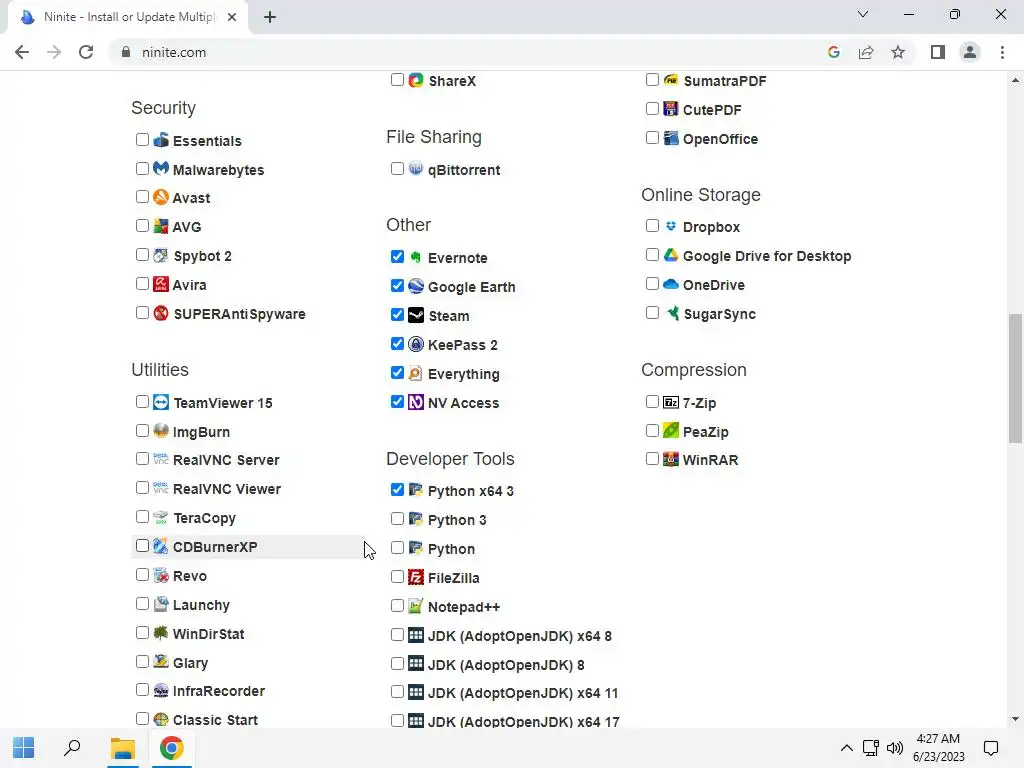The height and width of the screenshot is (768, 1024).
Task: Tick the Python 3 checkbox
Action: [x=397, y=519]
